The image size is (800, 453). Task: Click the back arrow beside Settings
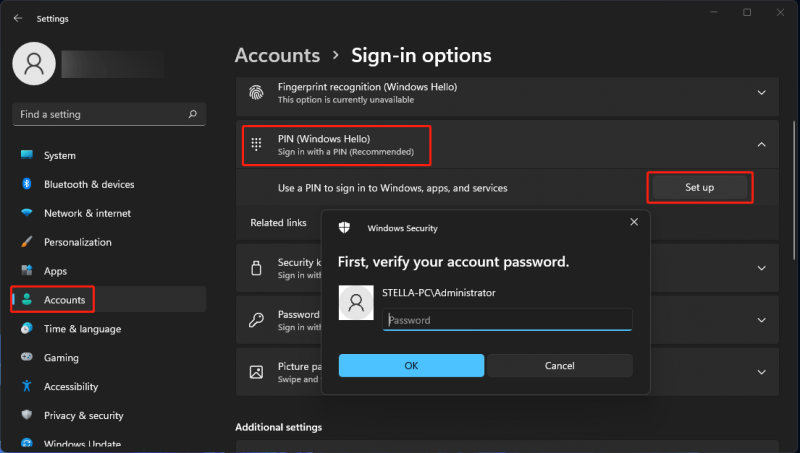[18, 18]
